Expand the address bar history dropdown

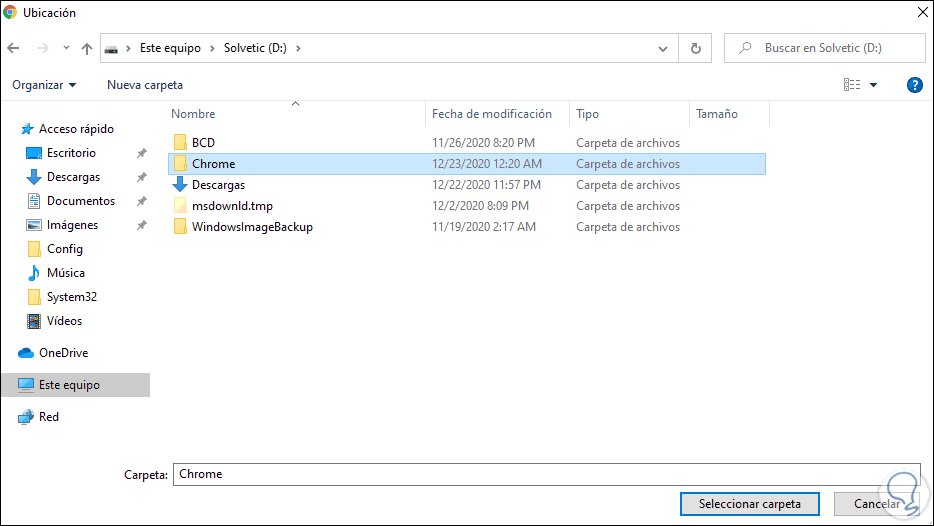(x=663, y=47)
